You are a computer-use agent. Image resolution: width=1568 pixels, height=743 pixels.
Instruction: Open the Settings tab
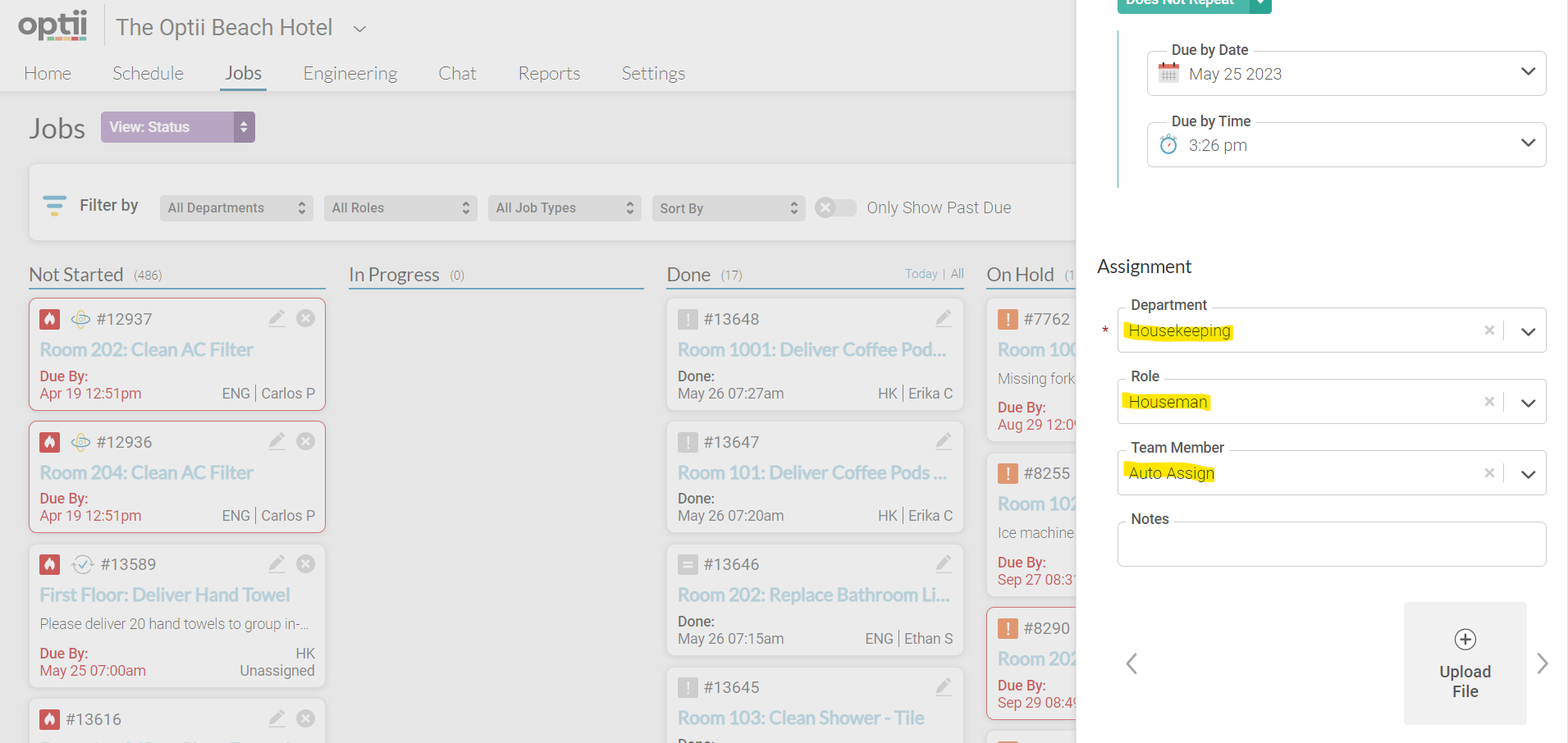[653, 74]
